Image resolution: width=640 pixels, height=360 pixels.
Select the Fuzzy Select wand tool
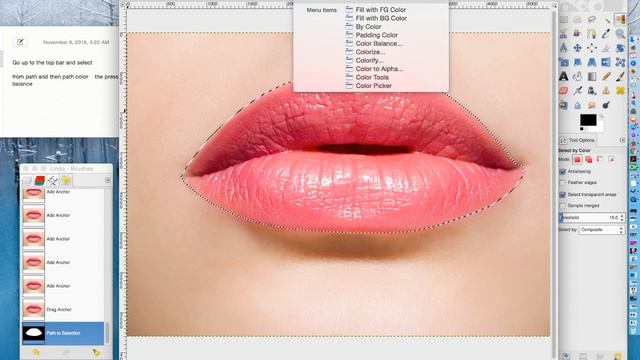pos(606,19)
